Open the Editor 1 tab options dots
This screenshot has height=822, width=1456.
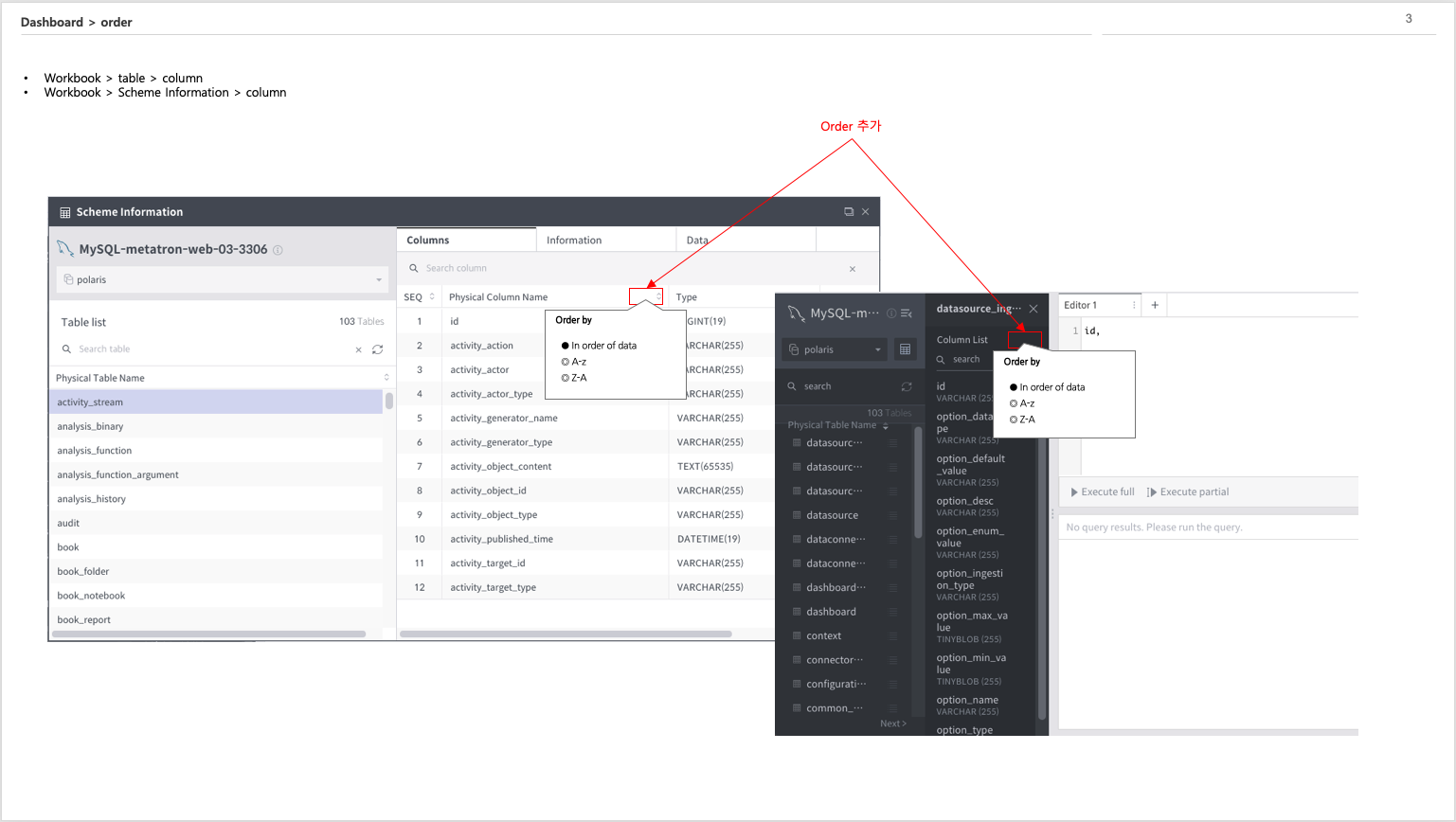(x=1134, y=305)
